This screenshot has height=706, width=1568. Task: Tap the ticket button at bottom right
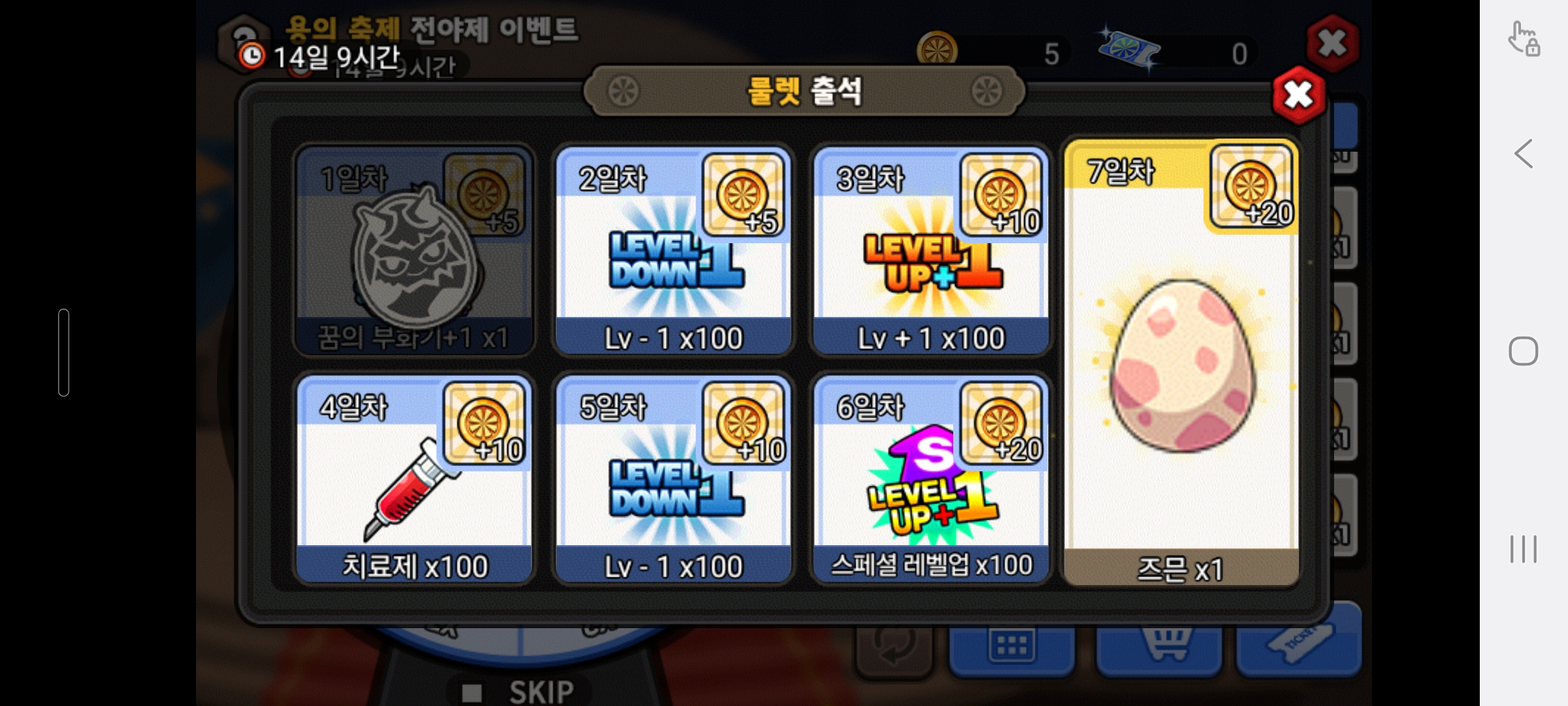click(1299, 639)
